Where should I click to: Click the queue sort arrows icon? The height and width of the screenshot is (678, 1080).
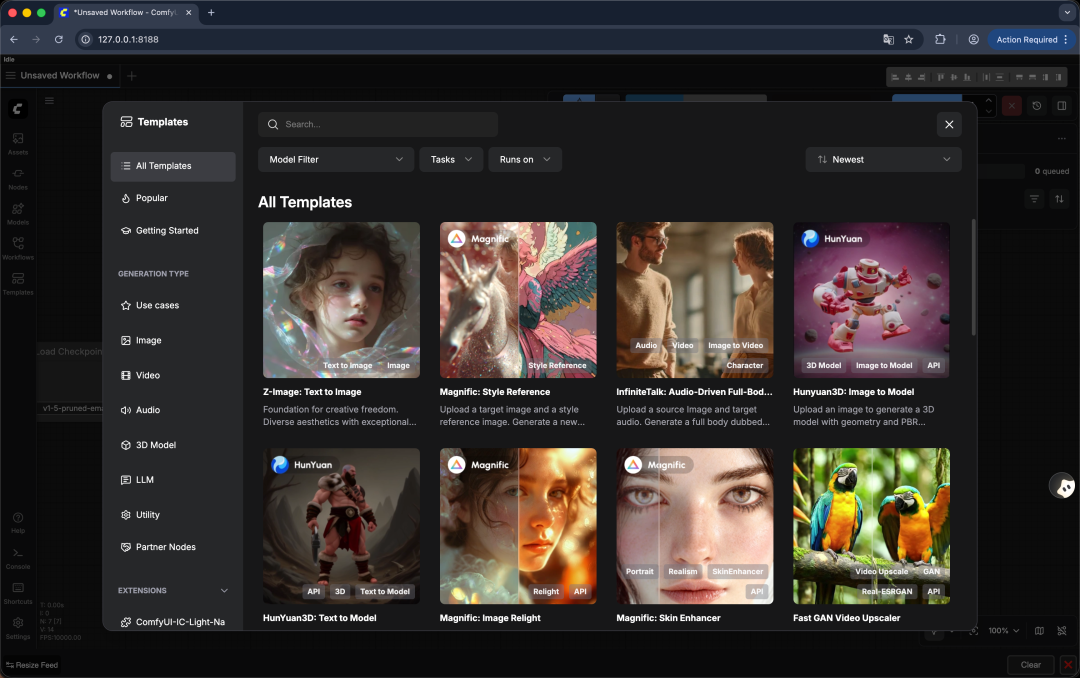tap(1059, 199)
